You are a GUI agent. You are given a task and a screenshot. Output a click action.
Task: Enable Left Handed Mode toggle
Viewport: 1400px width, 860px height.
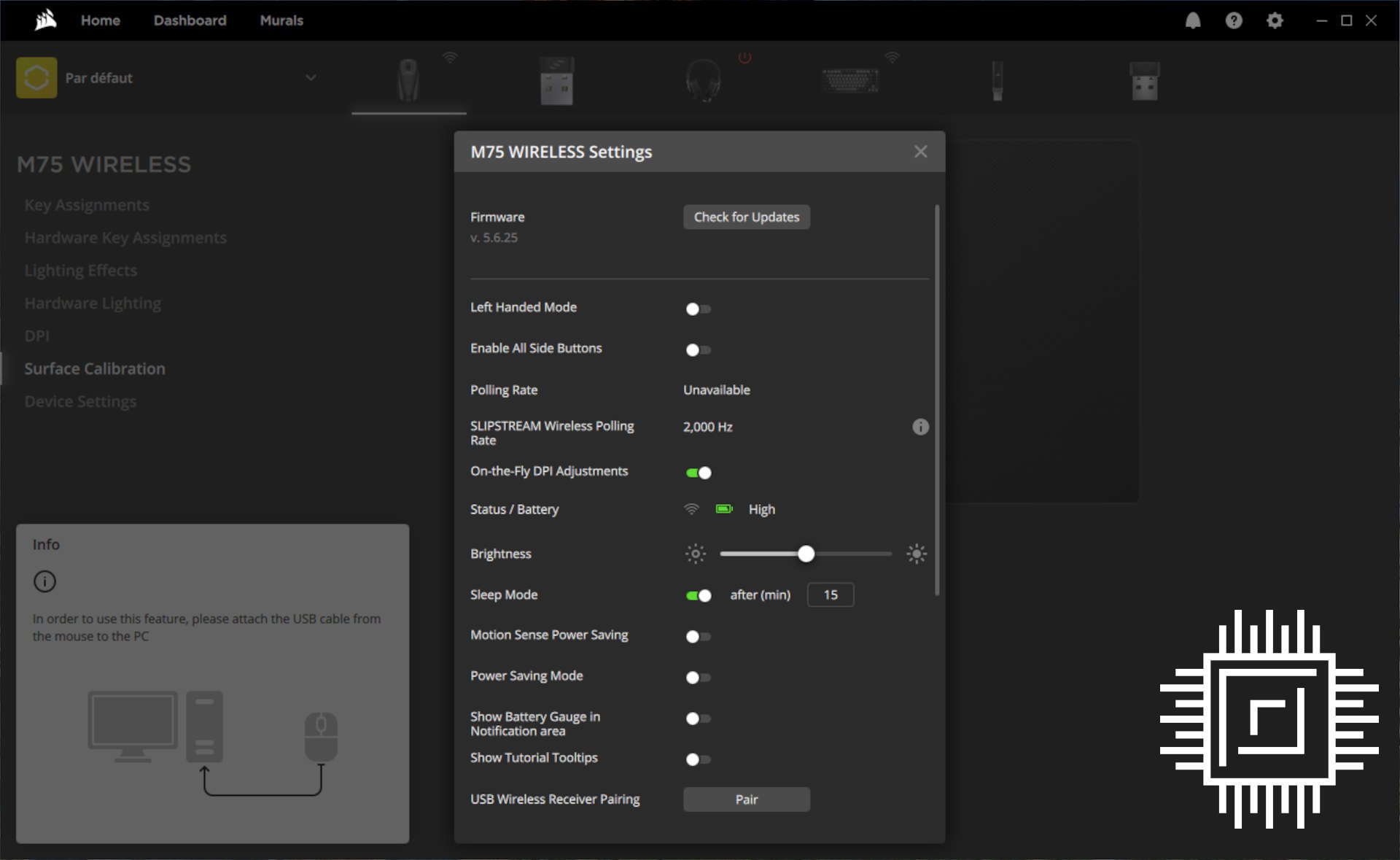tap(698, 309)
